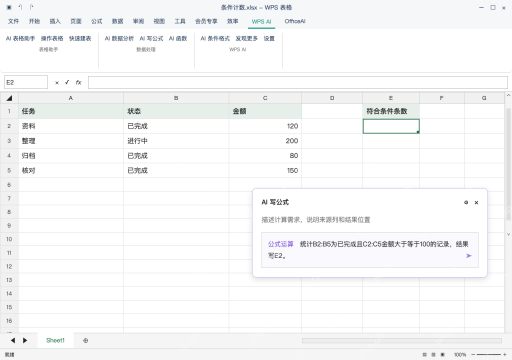Select cell B3 showing 进行中

(176, 141)
